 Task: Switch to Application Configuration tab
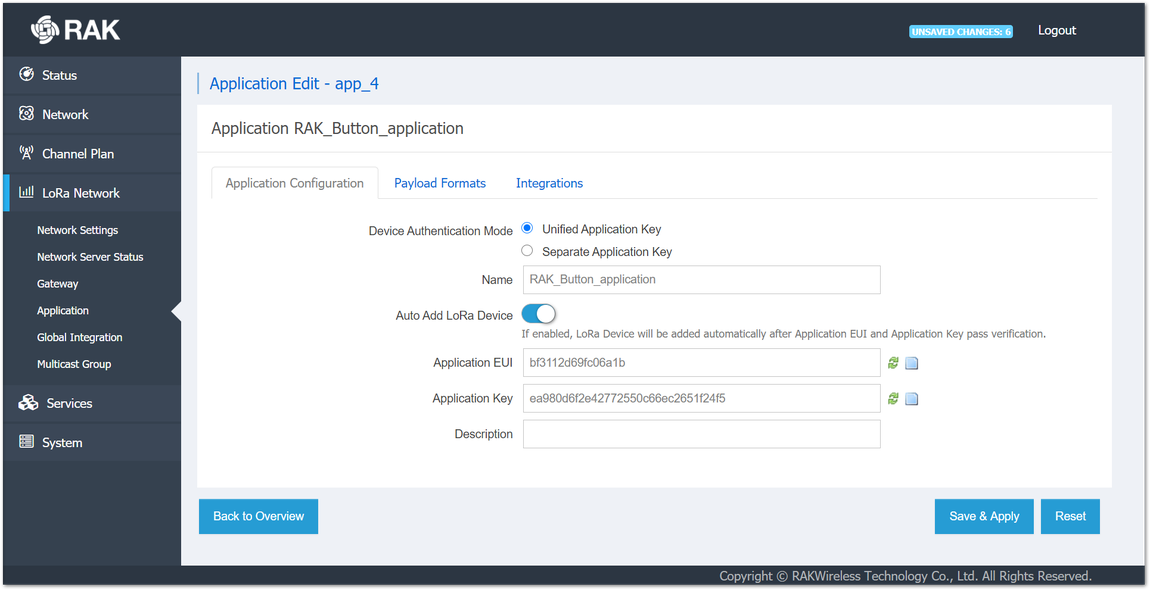coord(295,183)
